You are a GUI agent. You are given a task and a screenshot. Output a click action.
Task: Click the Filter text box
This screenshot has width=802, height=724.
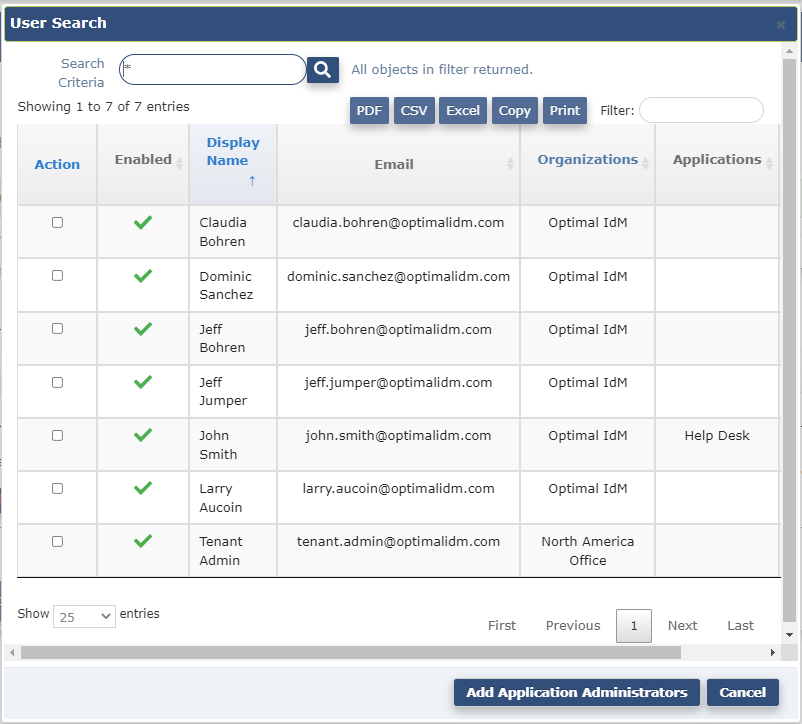701,110
